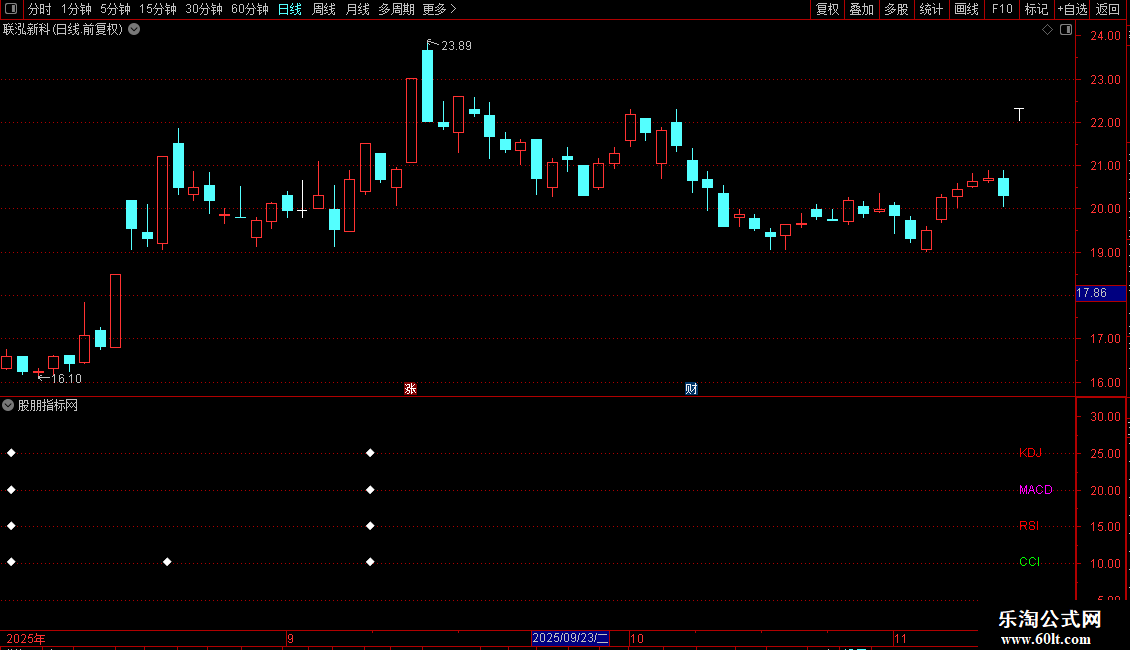
Task: Click the 标记 mark button
Action: coord(1036,9)
